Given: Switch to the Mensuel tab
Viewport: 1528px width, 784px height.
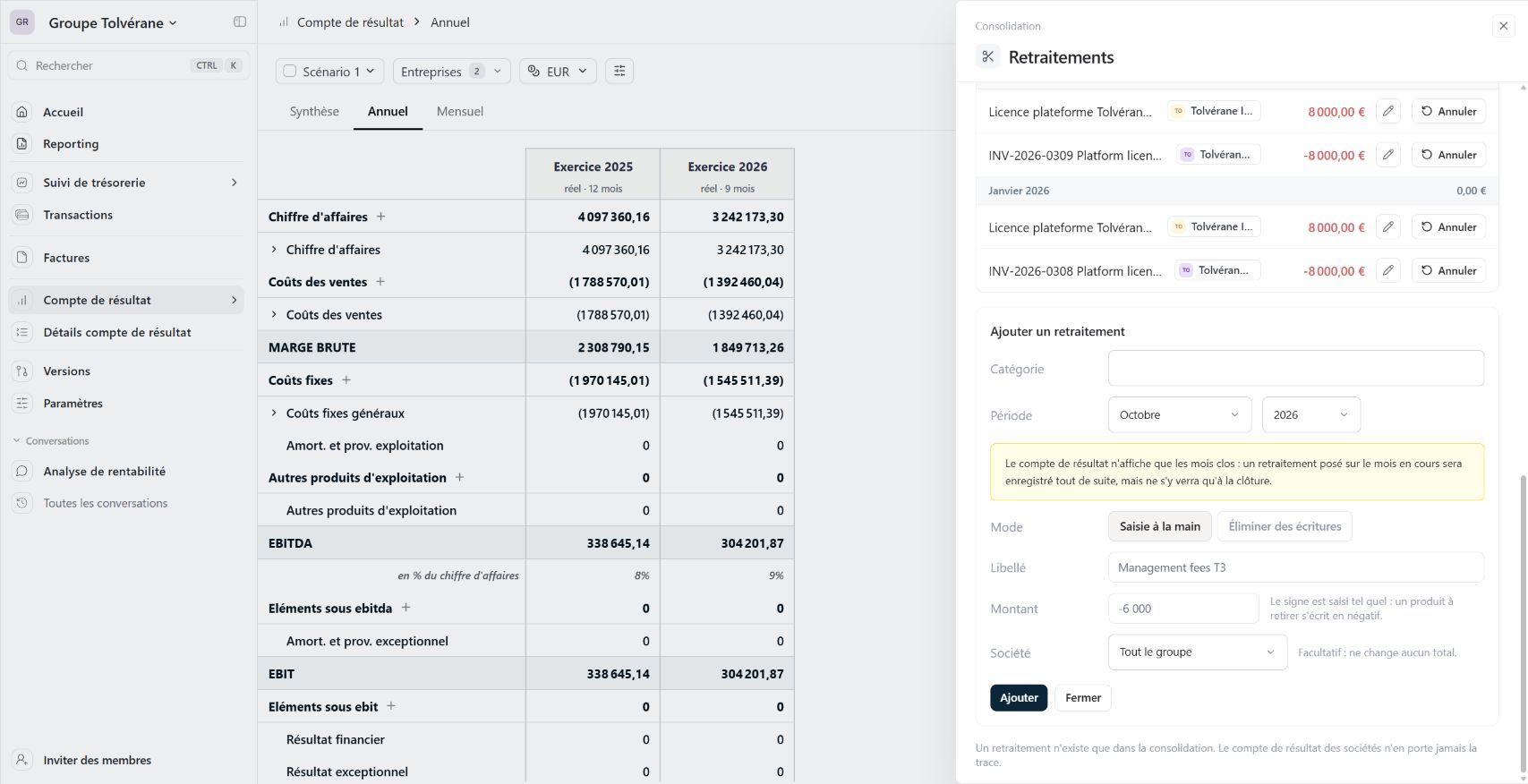Looking at the screenshot, I should pos(460,112).
